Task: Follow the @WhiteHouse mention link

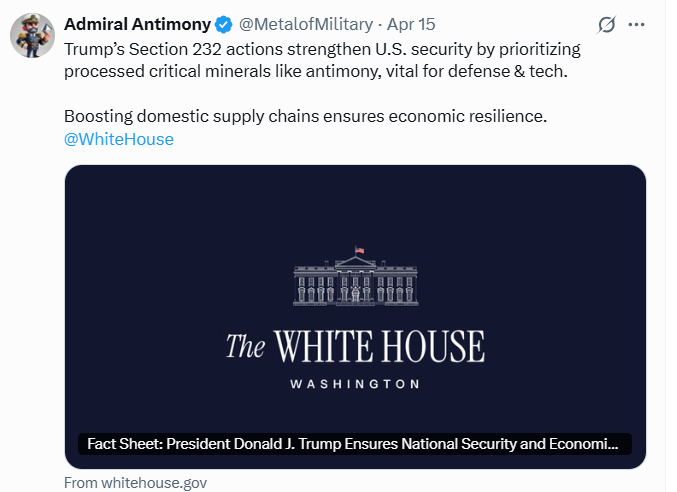Action: tap(118, 139)
